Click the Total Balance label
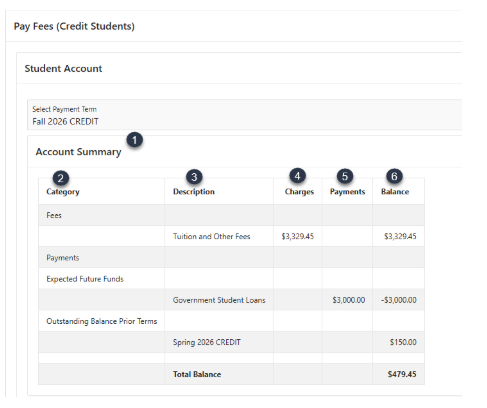This screenshot has height=408, width=487. point(197,374)
